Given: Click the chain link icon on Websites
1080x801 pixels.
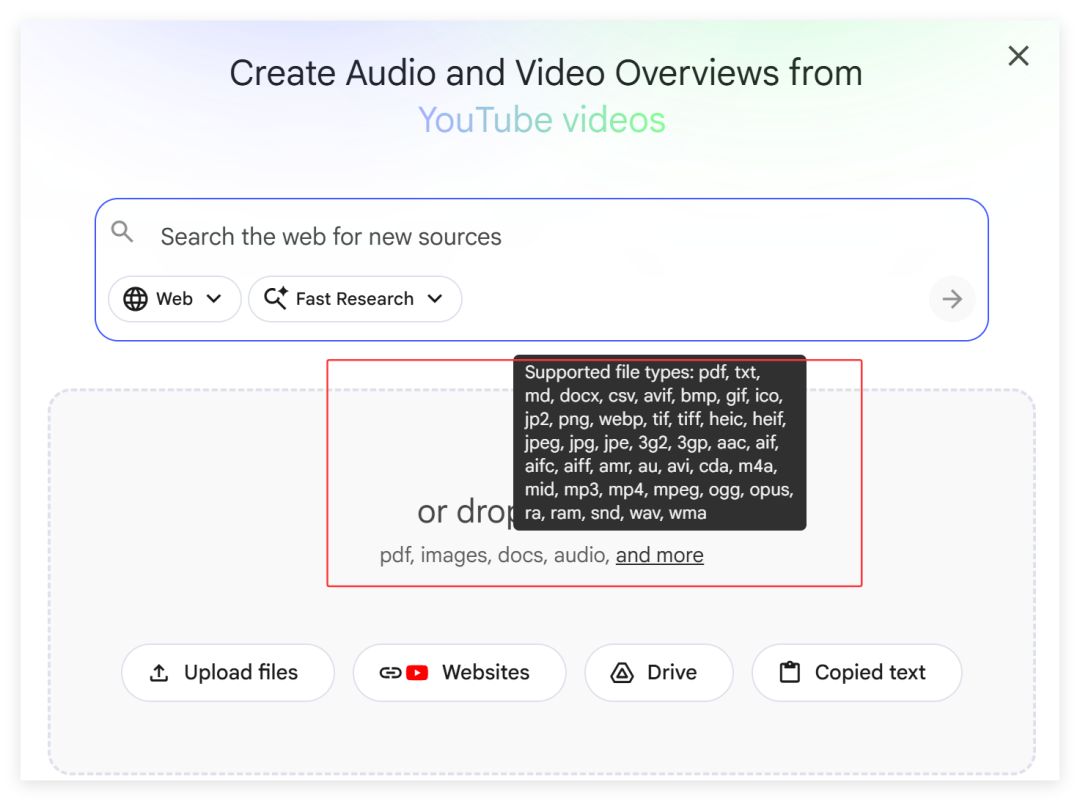Looking at the screenshot, I should tap(390, 673).
